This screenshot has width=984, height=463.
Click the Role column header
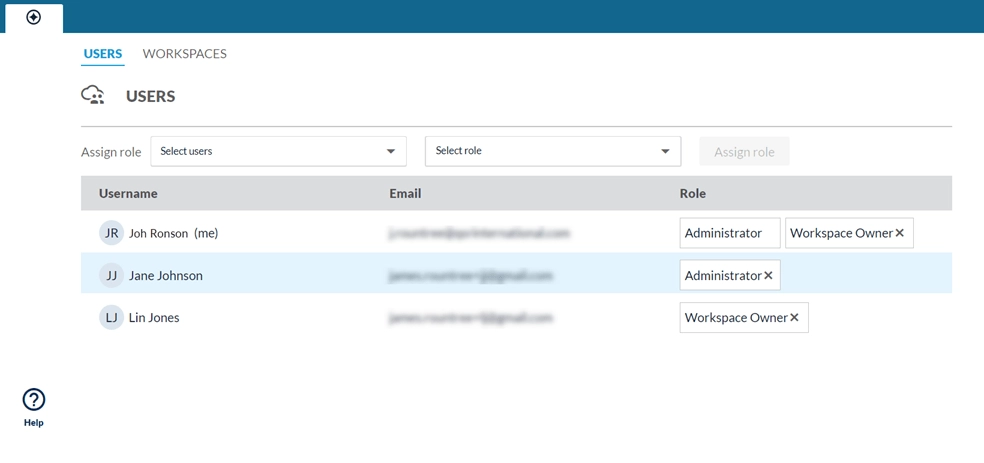(692, 193)
